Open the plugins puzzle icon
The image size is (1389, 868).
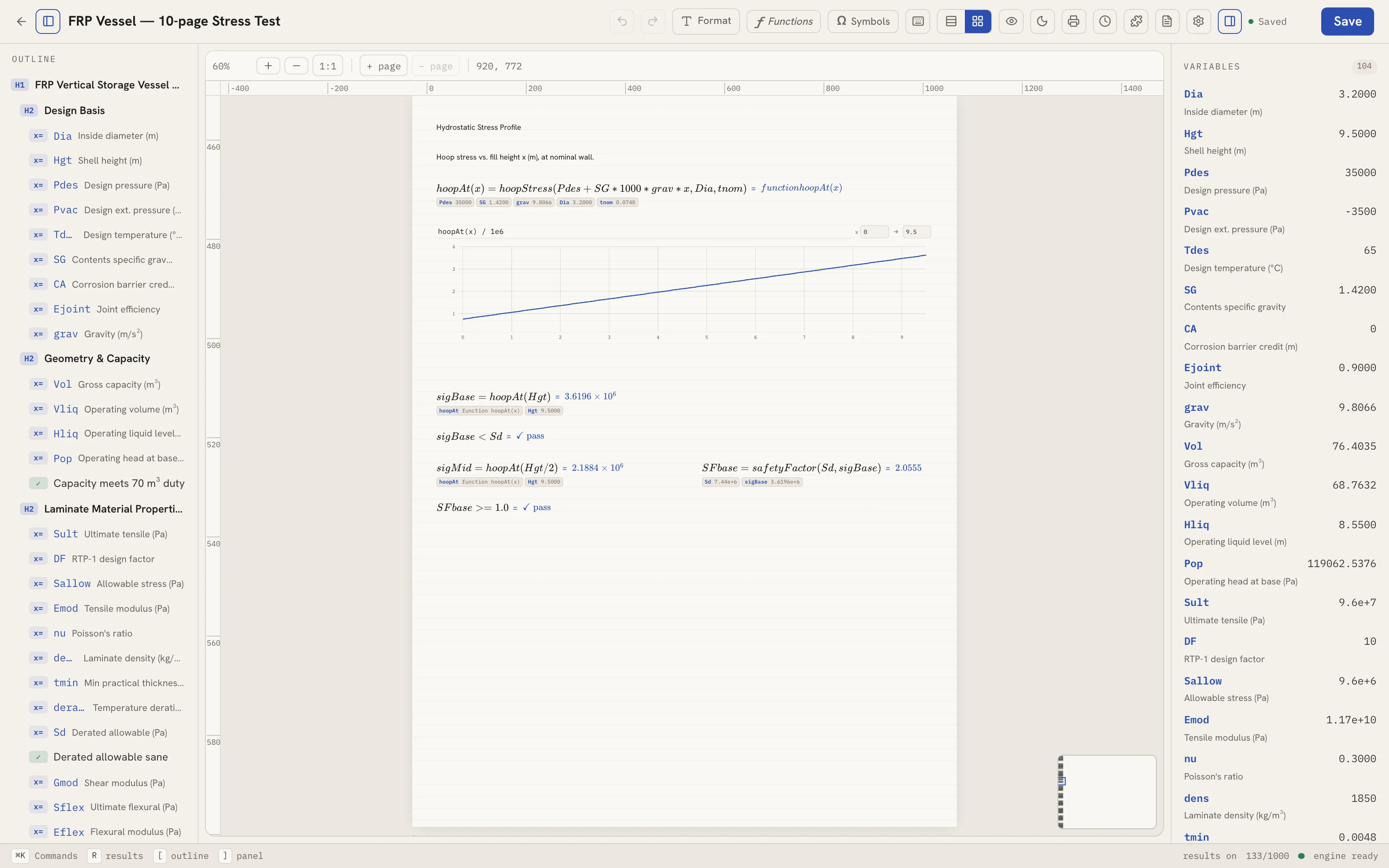1136,21
